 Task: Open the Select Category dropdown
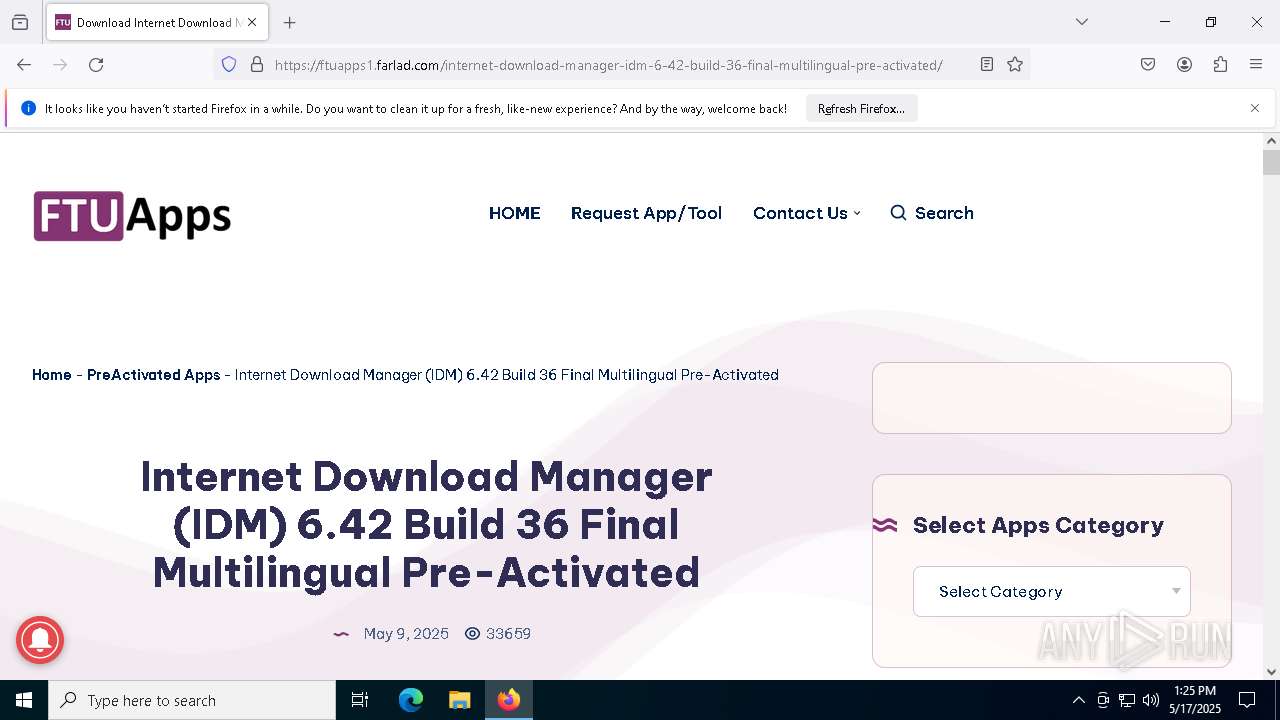(x=1051, y=592)
